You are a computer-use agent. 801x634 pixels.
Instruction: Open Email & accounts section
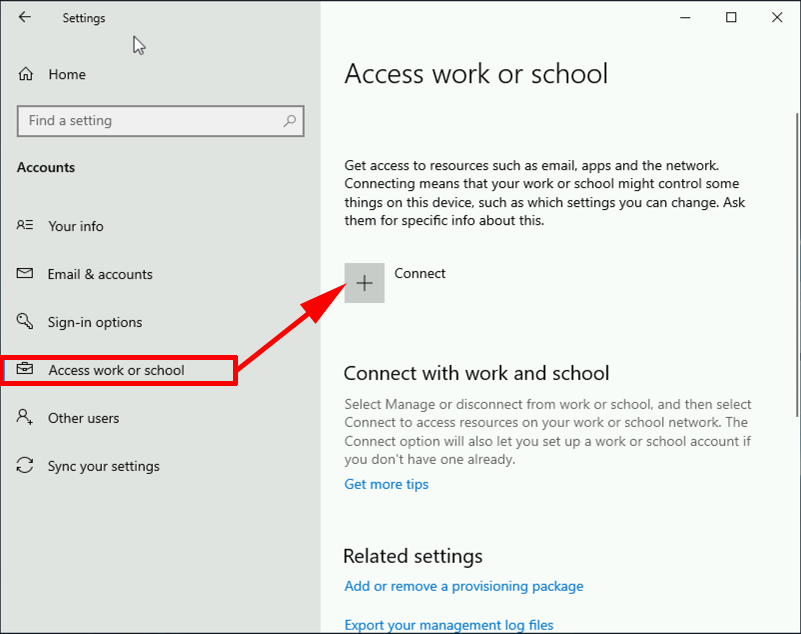pyautogui.click(x=100, y=274)
